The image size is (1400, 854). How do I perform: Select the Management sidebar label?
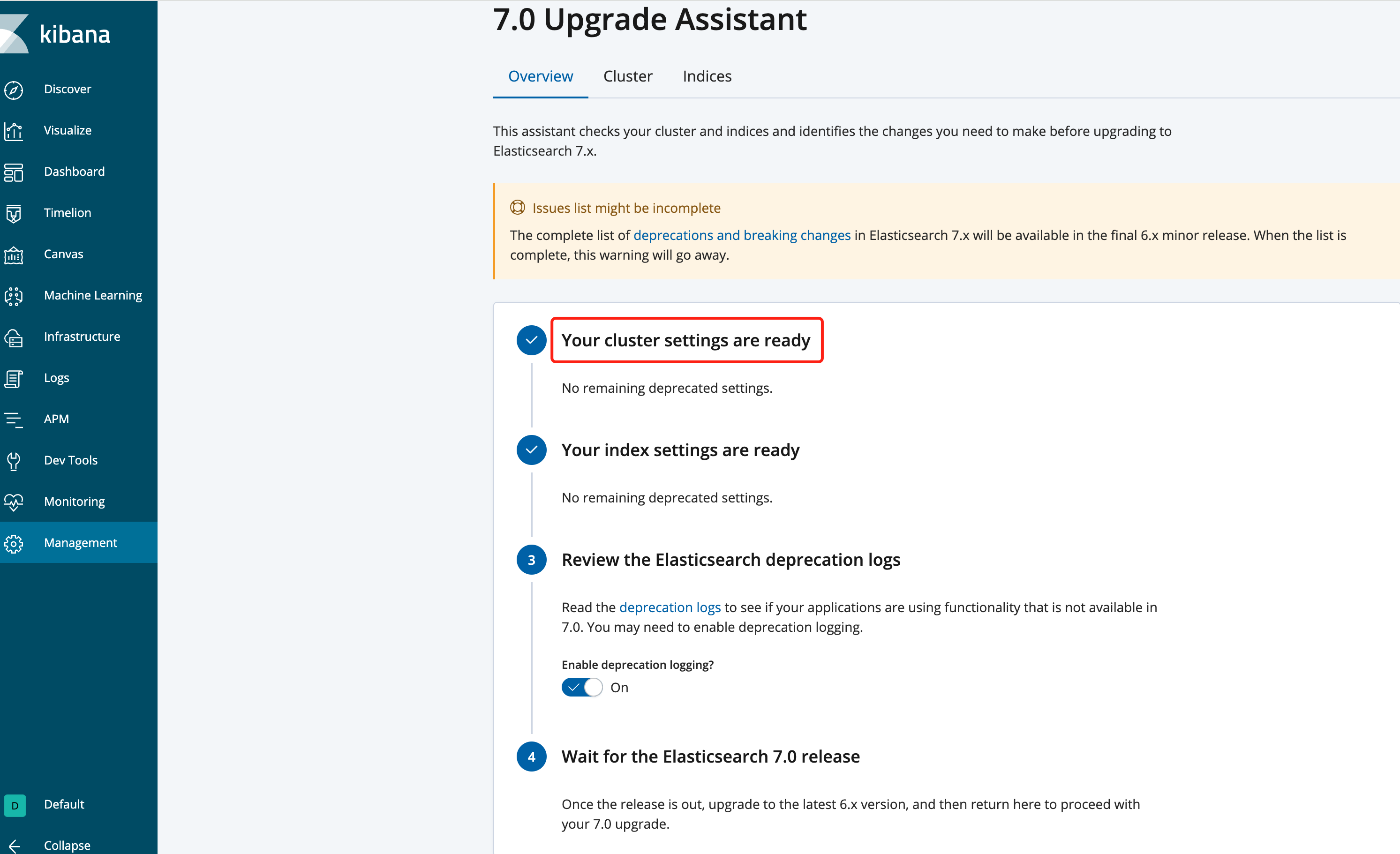(80, 543)
